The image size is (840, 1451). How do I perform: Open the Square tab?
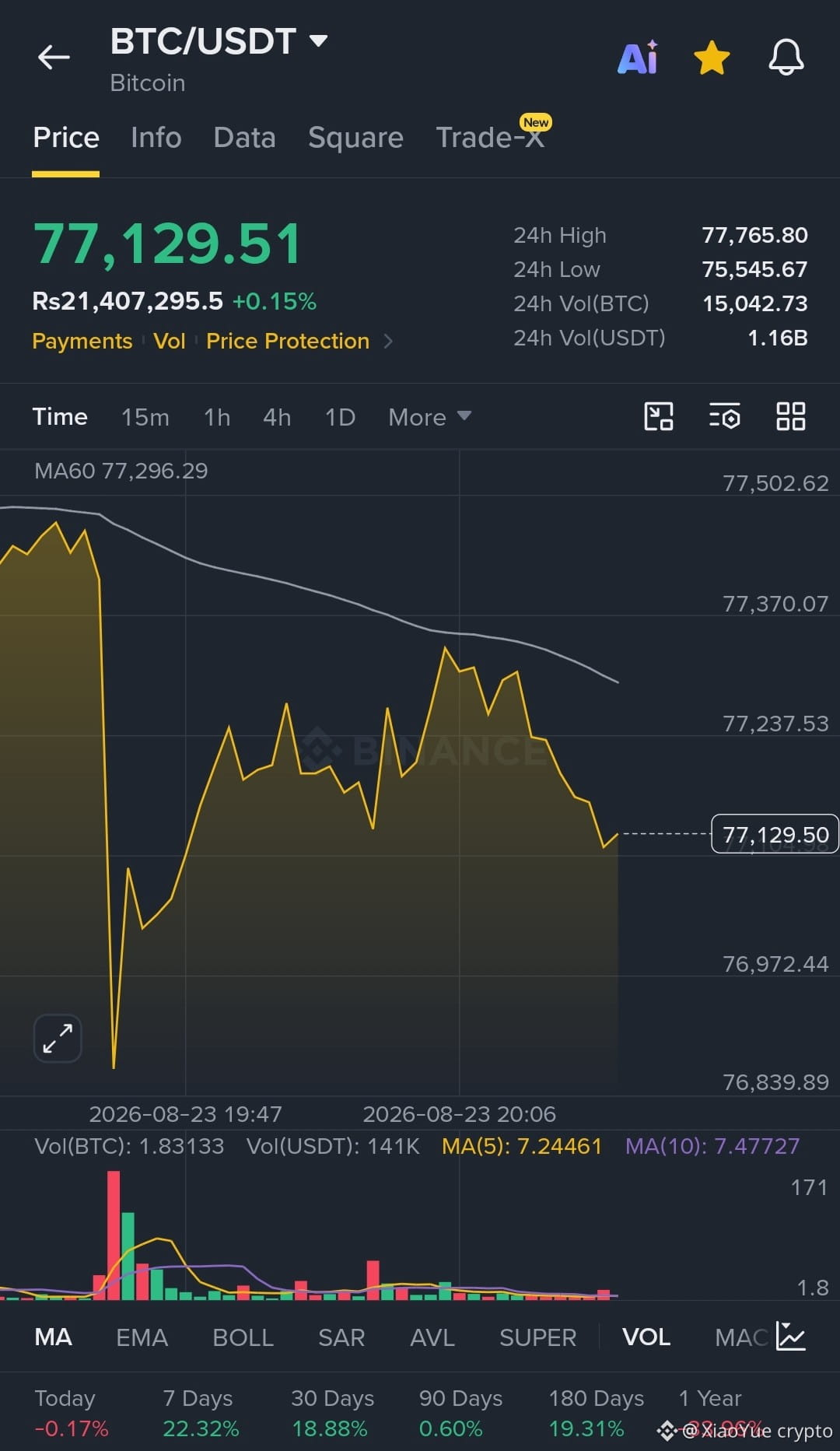point(355,138)
